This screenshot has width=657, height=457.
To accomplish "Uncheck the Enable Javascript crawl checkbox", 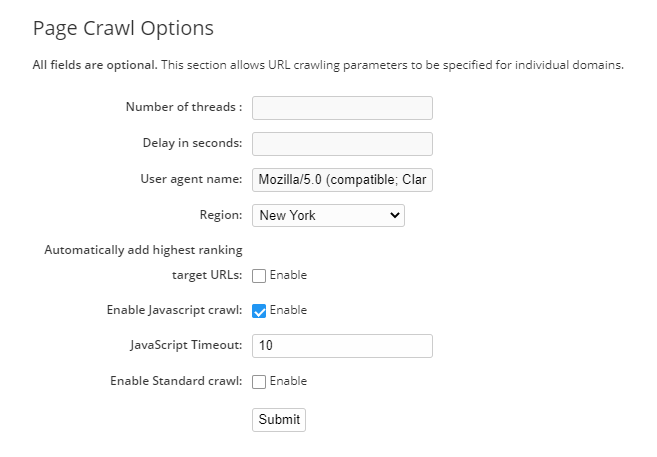I will pos(259,311).
